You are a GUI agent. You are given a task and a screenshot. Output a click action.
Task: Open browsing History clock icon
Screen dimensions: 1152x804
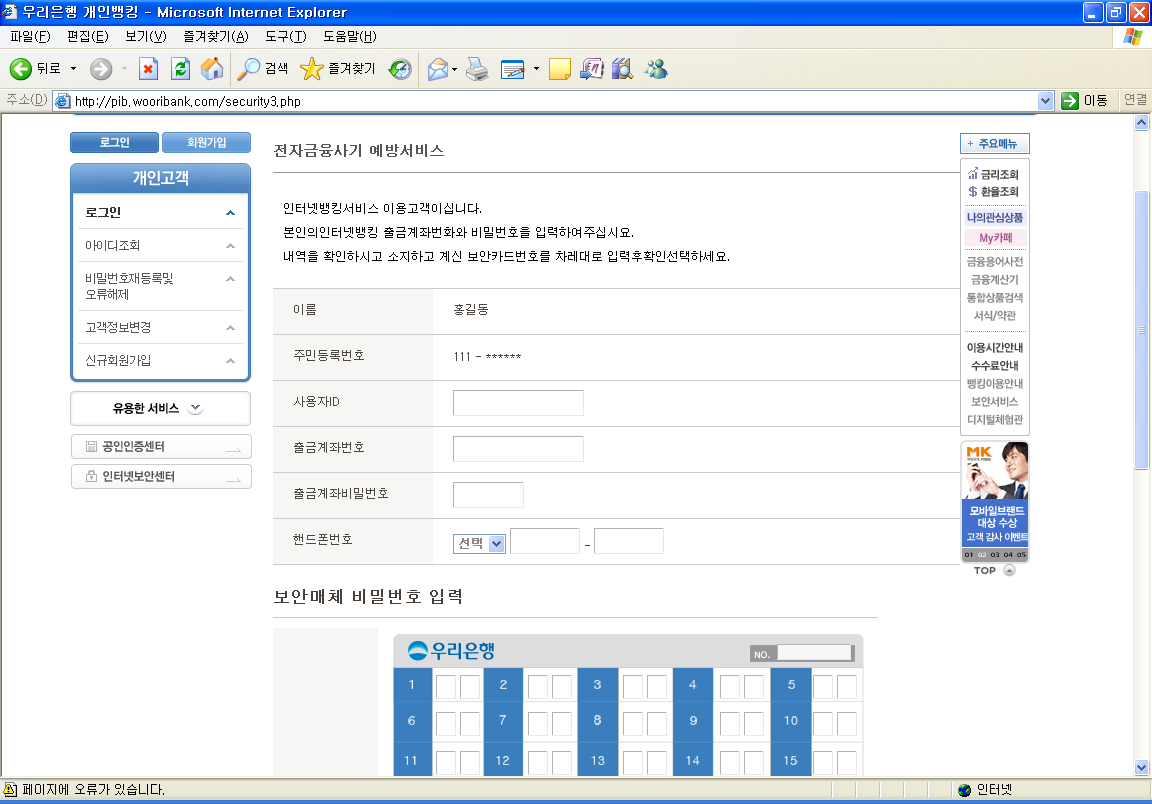click(x=400, y=69)
